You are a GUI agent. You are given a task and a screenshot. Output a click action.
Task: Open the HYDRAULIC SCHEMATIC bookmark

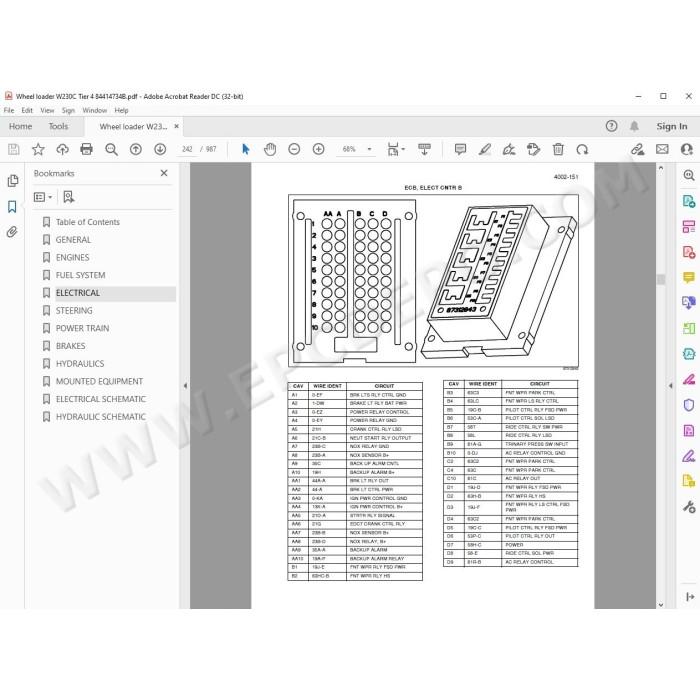coord(100,417)
